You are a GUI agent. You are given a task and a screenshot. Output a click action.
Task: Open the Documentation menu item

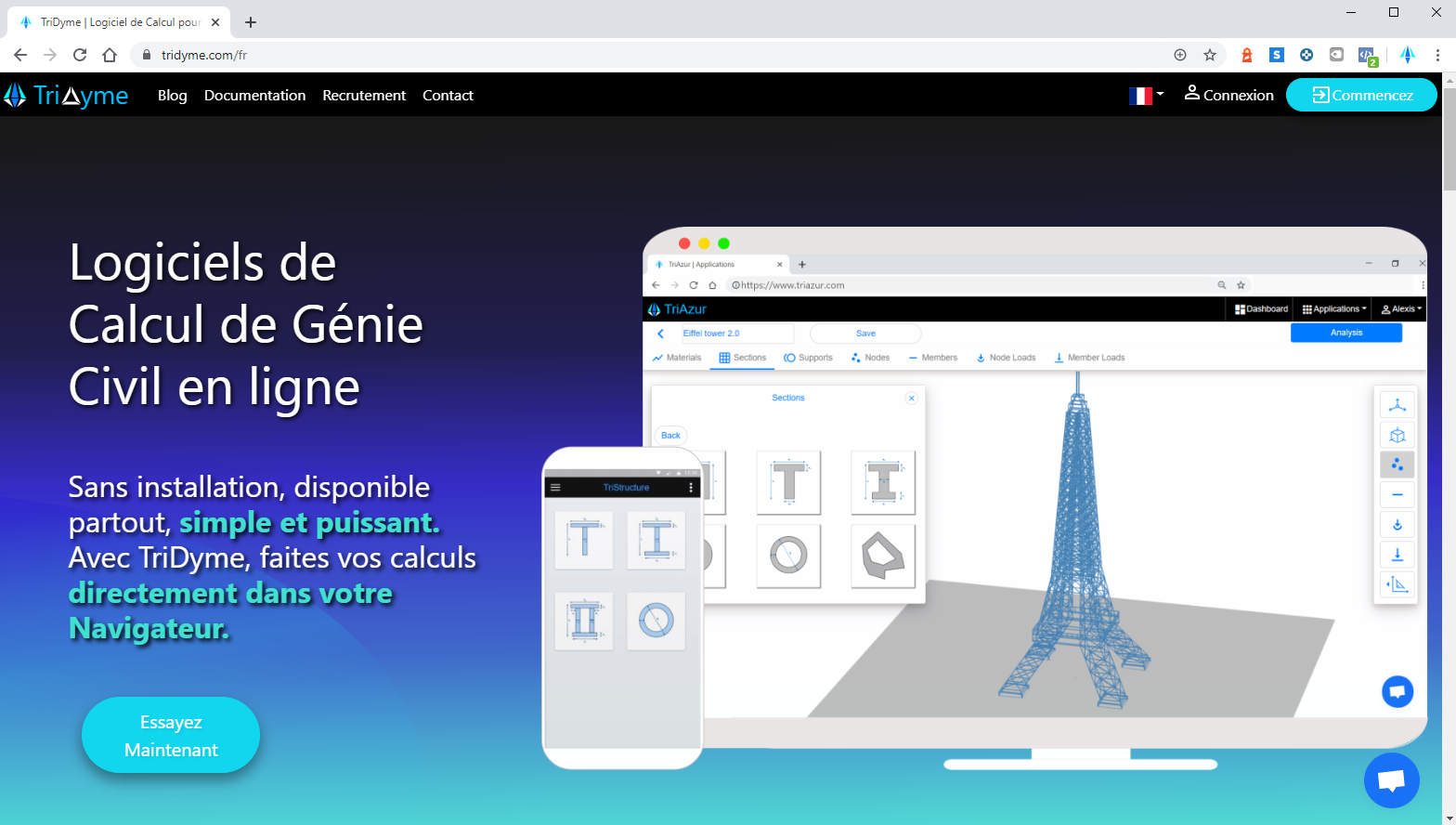pos(254,95)
